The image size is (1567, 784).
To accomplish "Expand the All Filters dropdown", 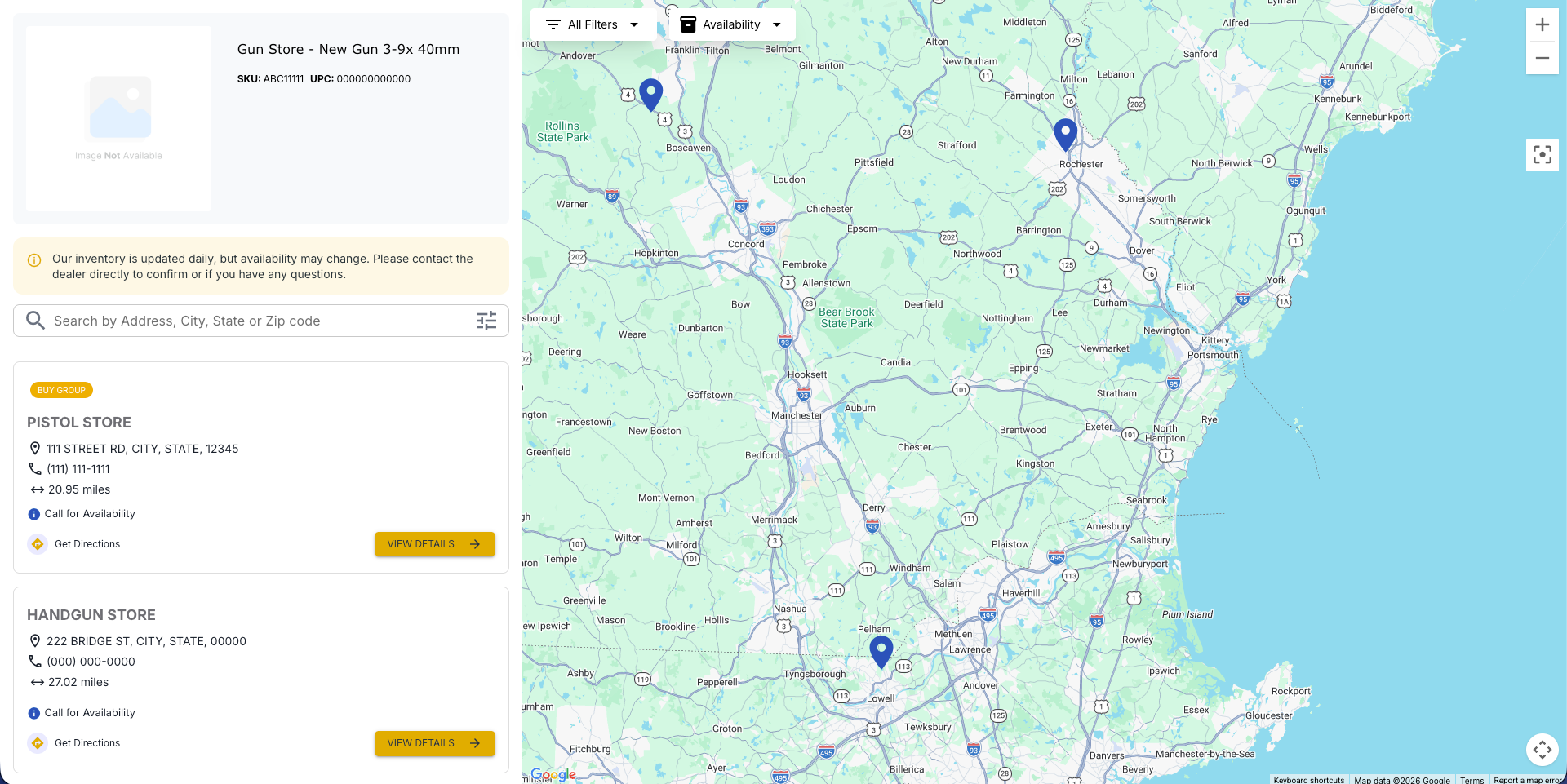I will point(593,24).
